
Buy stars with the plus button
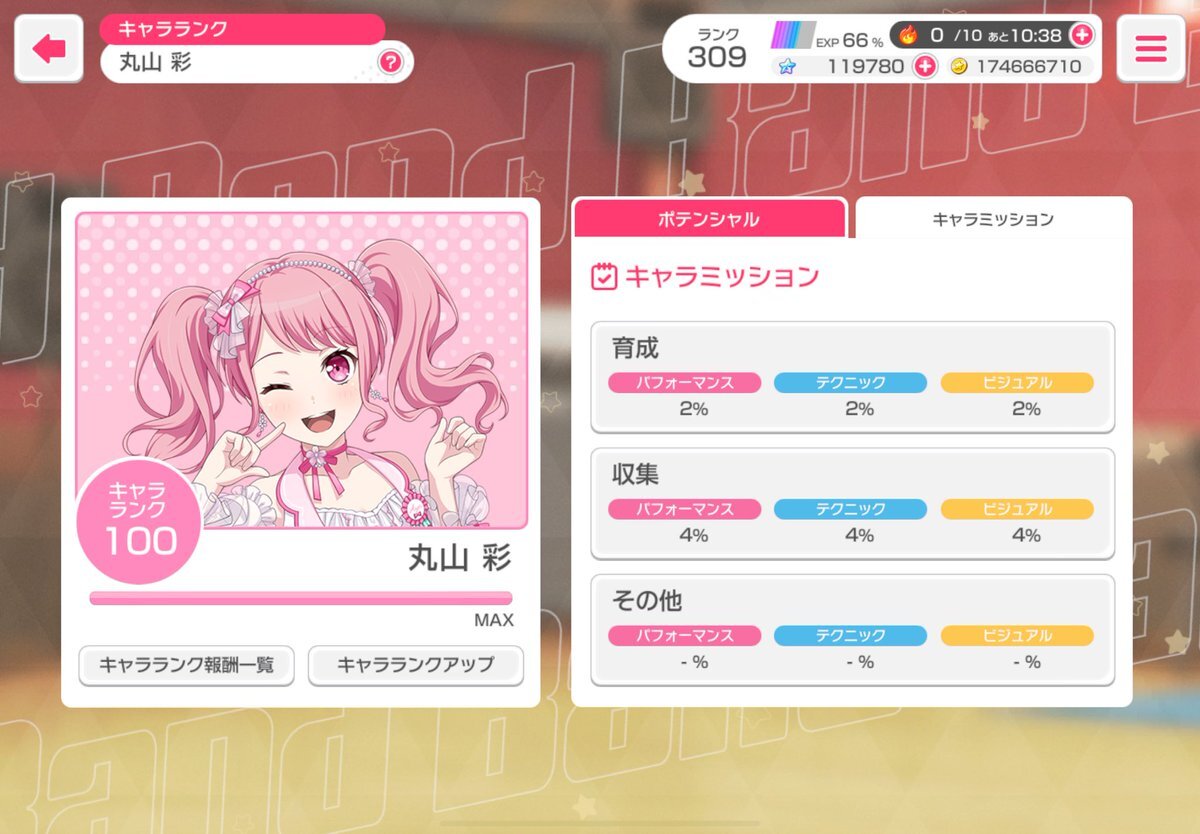pos(925,67)
